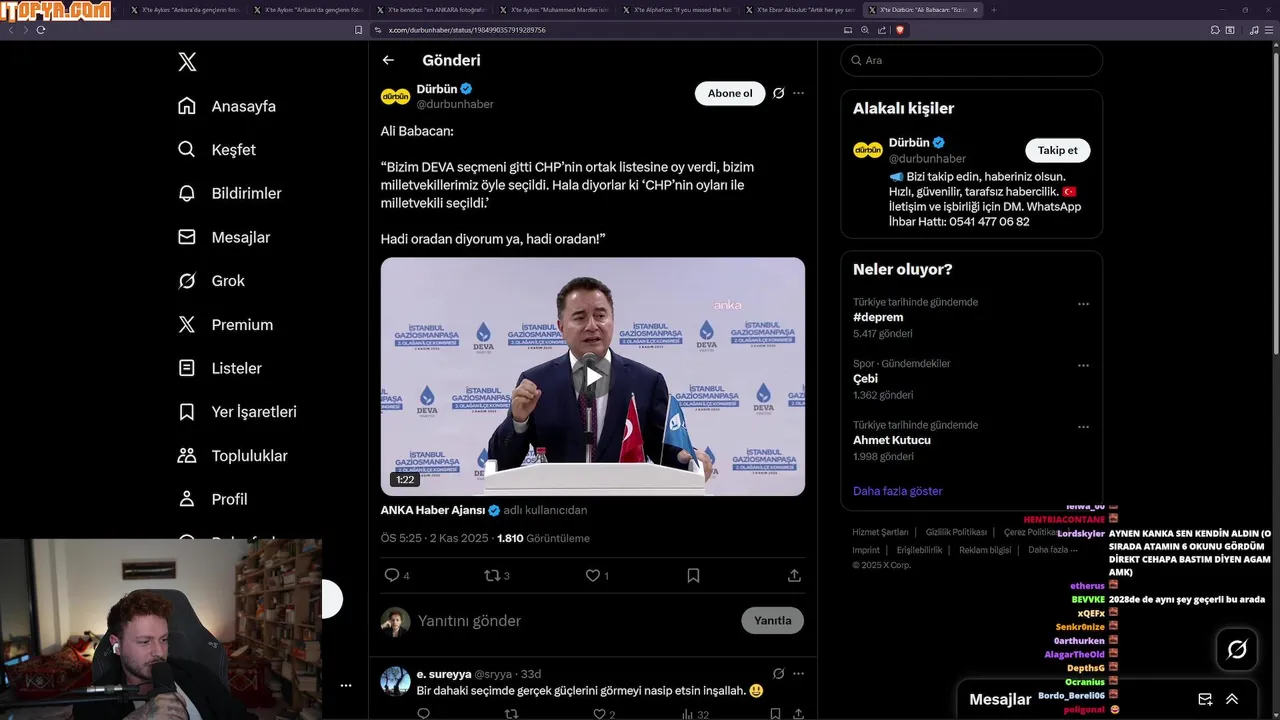The height and width of the screenshot is (720, 1280).
Task: Click the share icon on Dürbün's post
Action: (794, 575)
